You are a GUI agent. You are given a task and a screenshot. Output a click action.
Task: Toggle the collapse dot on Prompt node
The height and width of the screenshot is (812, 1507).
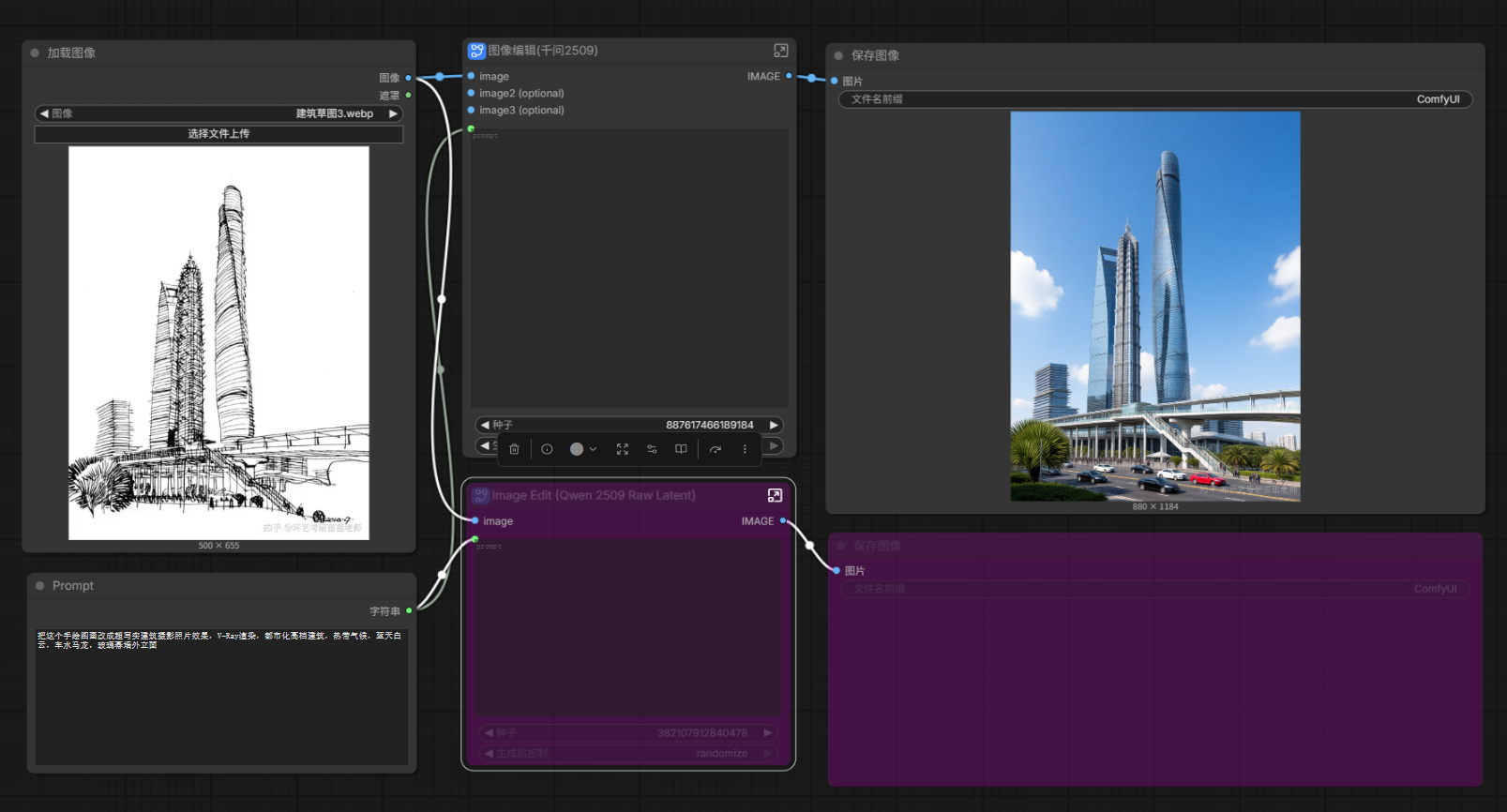coord(39,586)
